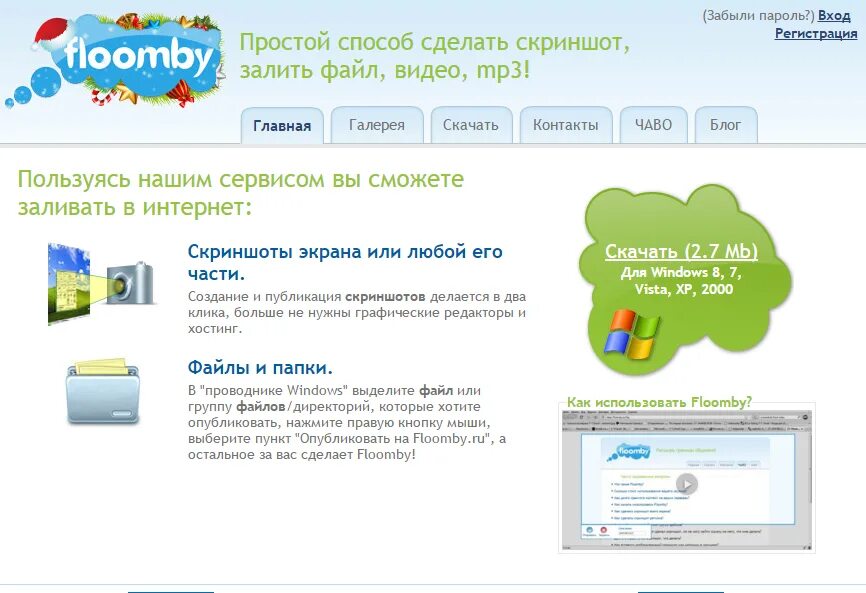866x593 pixels.
Task: Play the Floomby tutorial video
Action: click(x=687, y=484)
